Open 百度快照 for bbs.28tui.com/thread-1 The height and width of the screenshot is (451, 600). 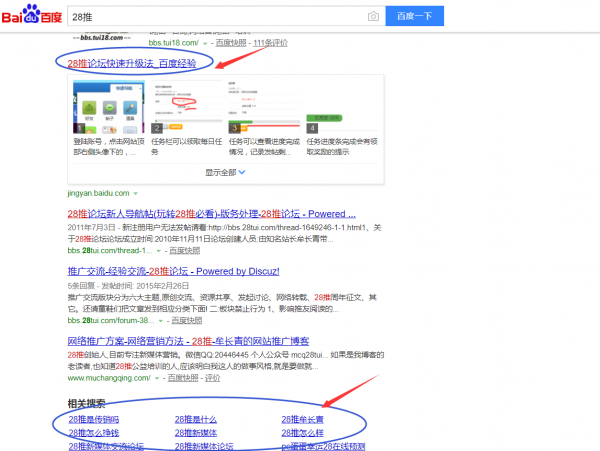pyautogui.click(x=184, y=251)
